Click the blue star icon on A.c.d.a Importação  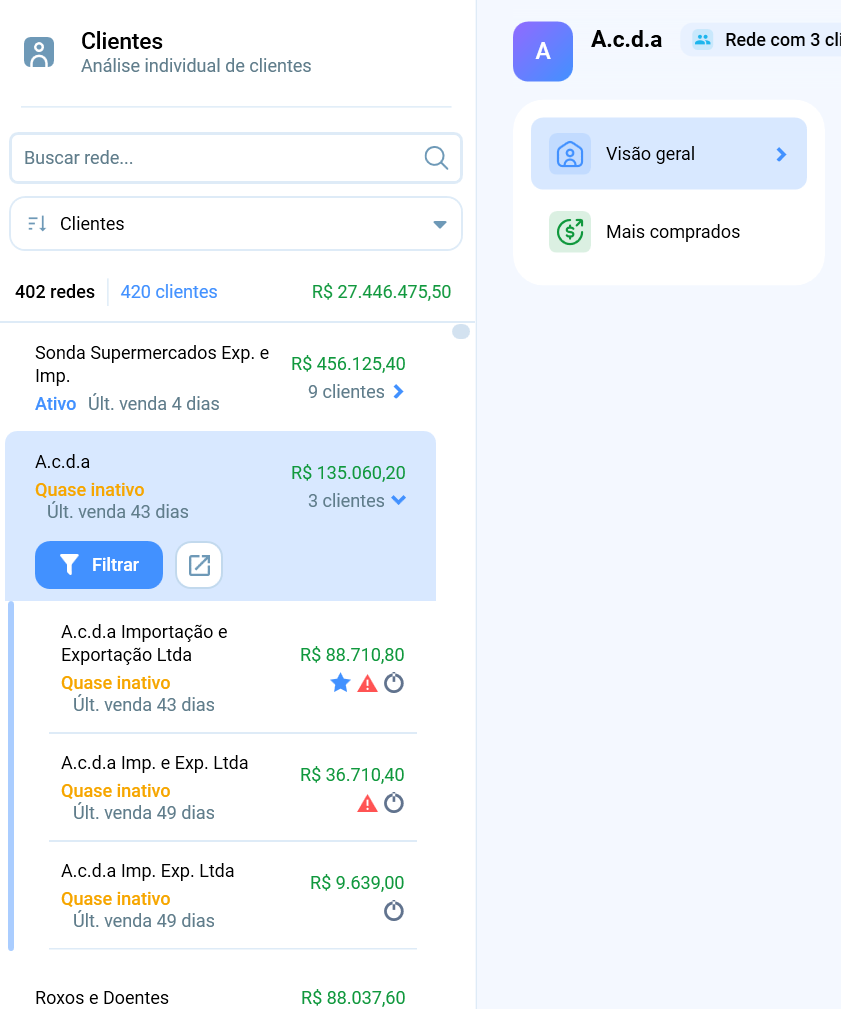click(340, 683)
